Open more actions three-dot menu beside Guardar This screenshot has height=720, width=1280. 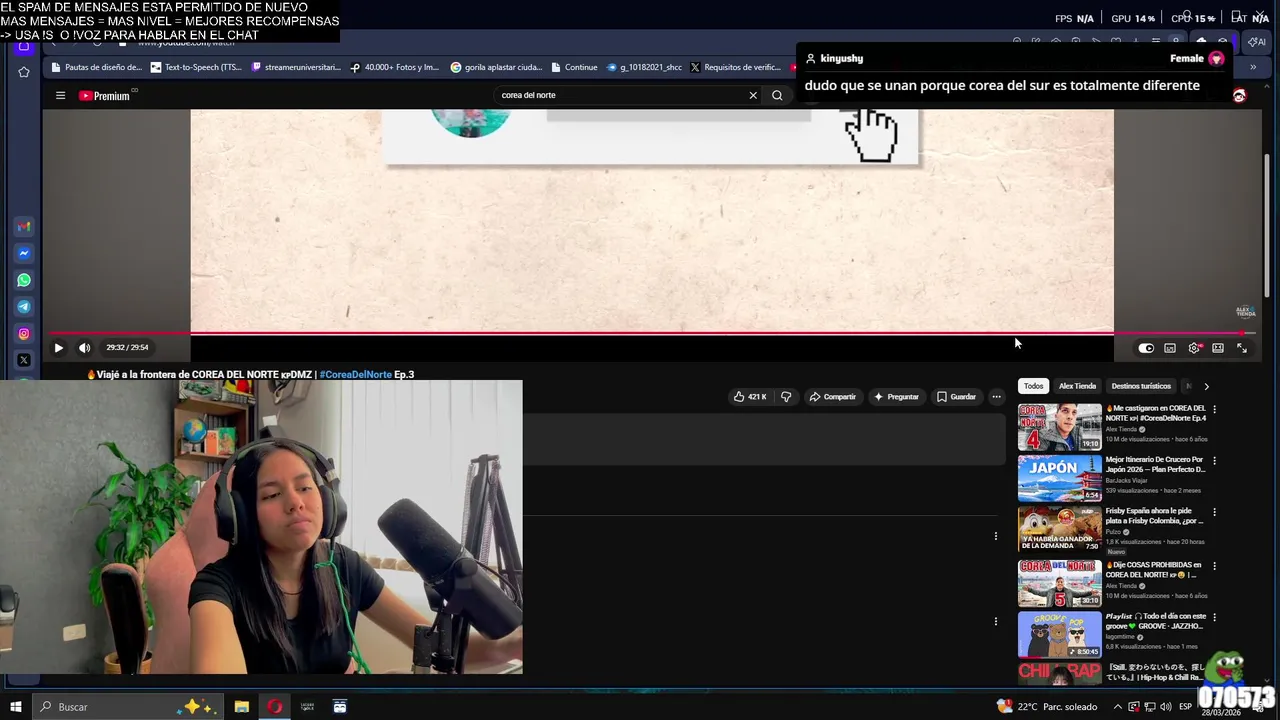pyautogui.click(x=996, y=397)
